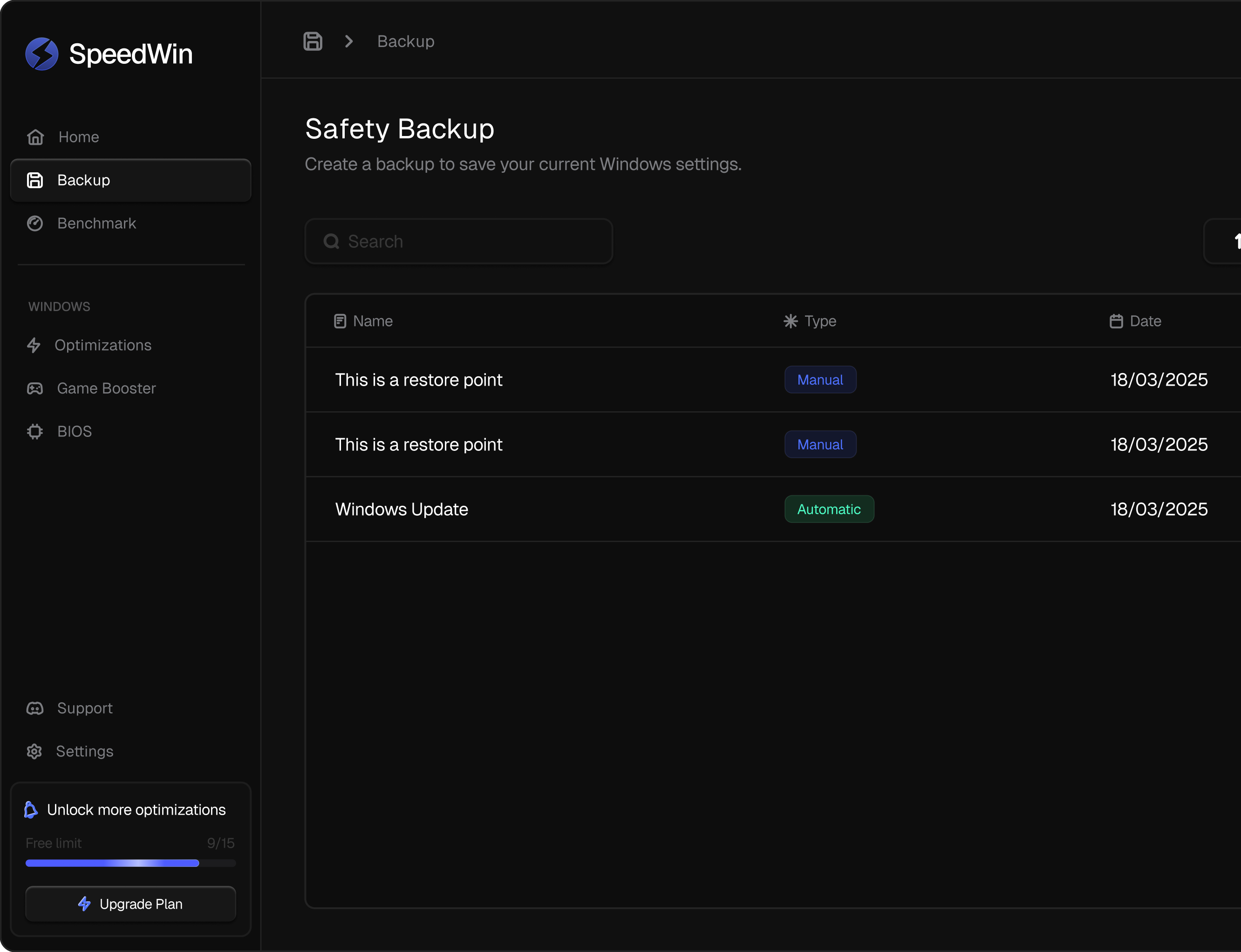1241x952 pixels.
Task: Expand the breadcrumb chevron arrow
Action: pyautogui.click(x=349, y=41)
